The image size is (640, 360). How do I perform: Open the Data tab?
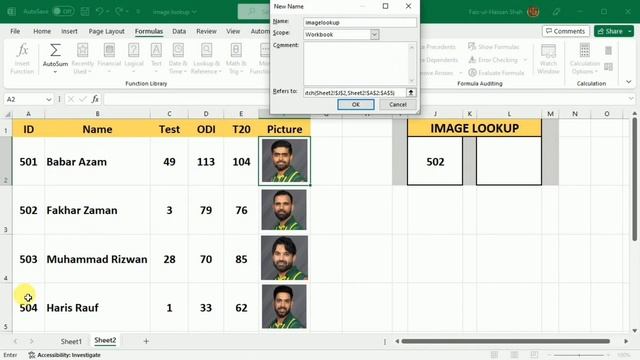[179, 31]
